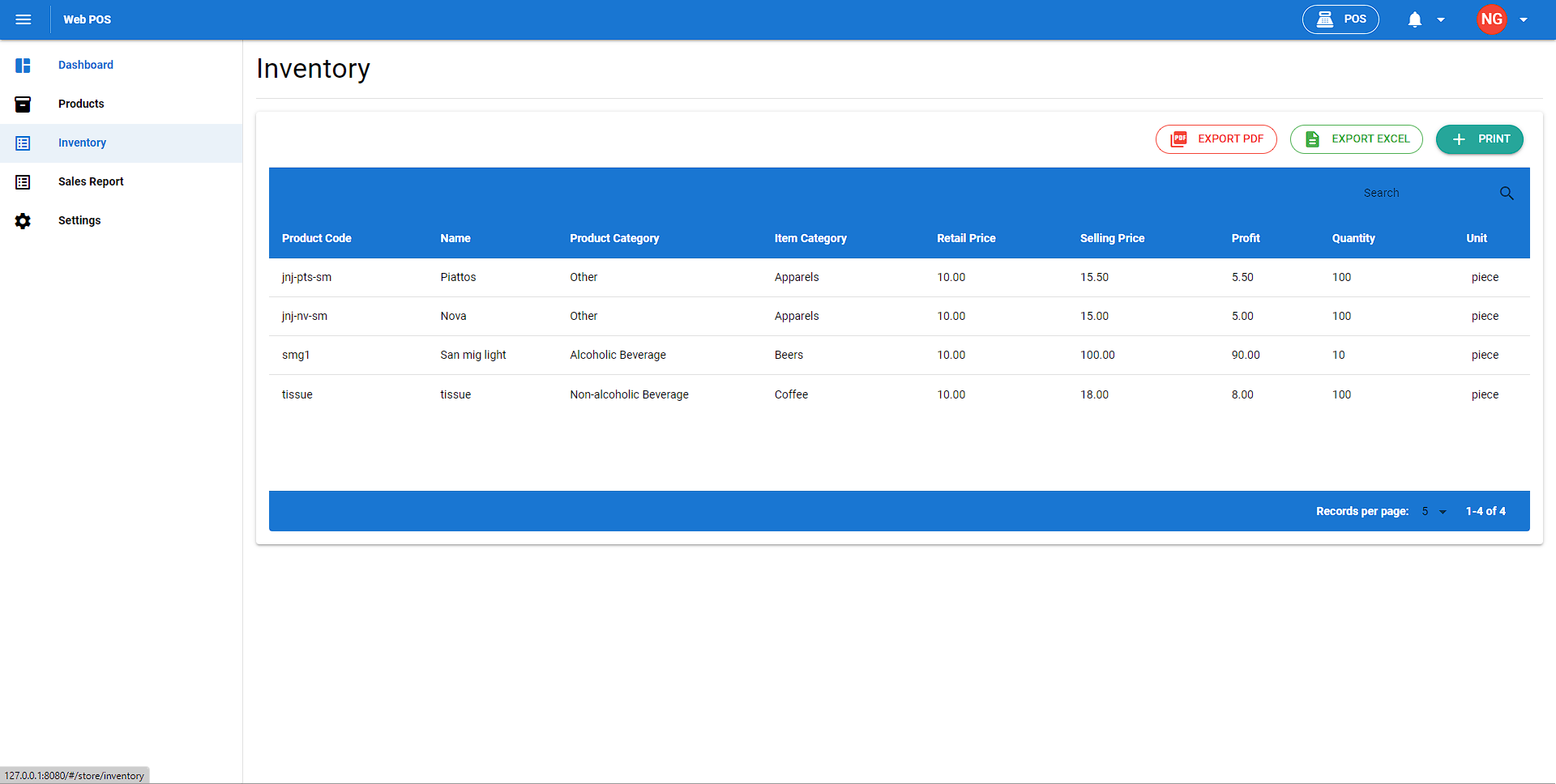
Task: Select the San mig light row
Action: pos(473,356)
